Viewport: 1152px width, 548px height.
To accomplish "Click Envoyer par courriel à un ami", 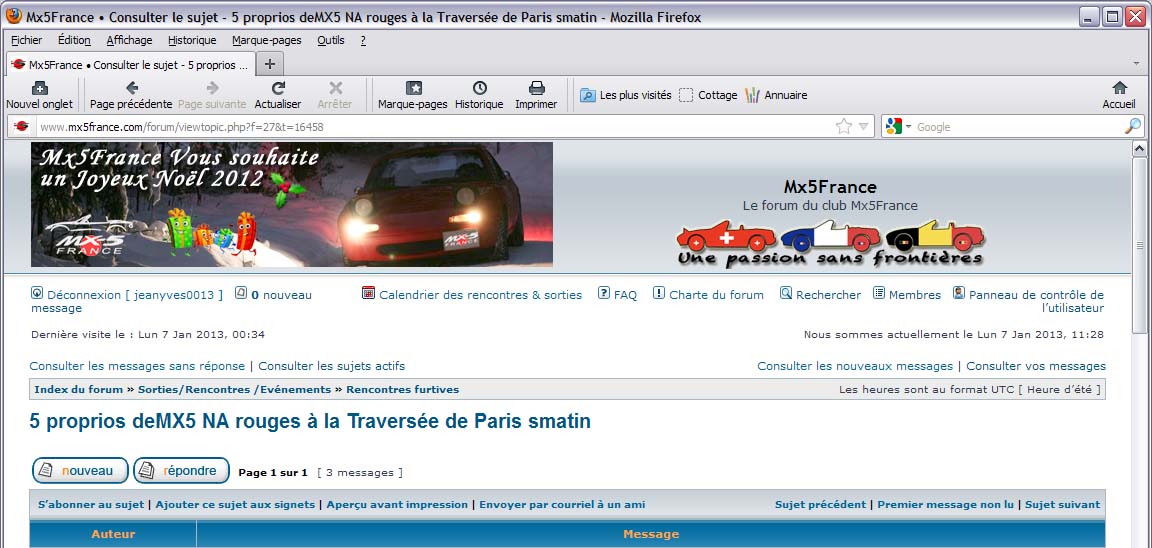I will click(x=563, y=505).
